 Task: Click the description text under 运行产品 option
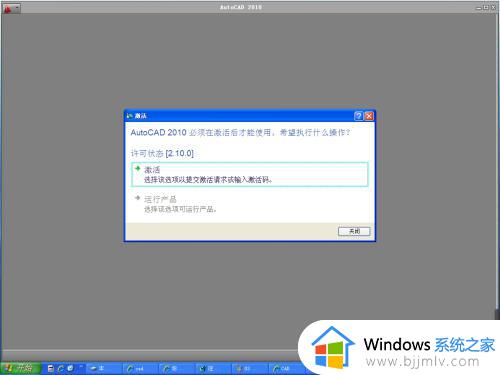tap(180, 209)
